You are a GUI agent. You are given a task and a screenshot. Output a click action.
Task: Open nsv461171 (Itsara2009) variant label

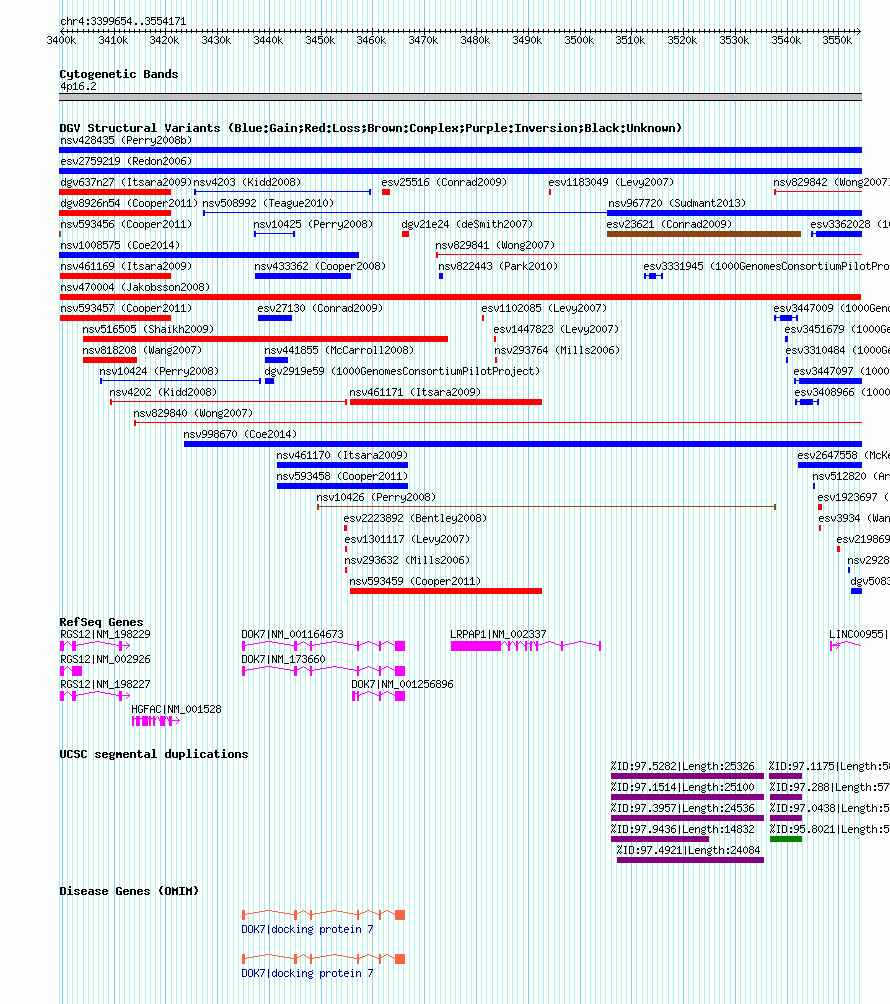(415, 393)
